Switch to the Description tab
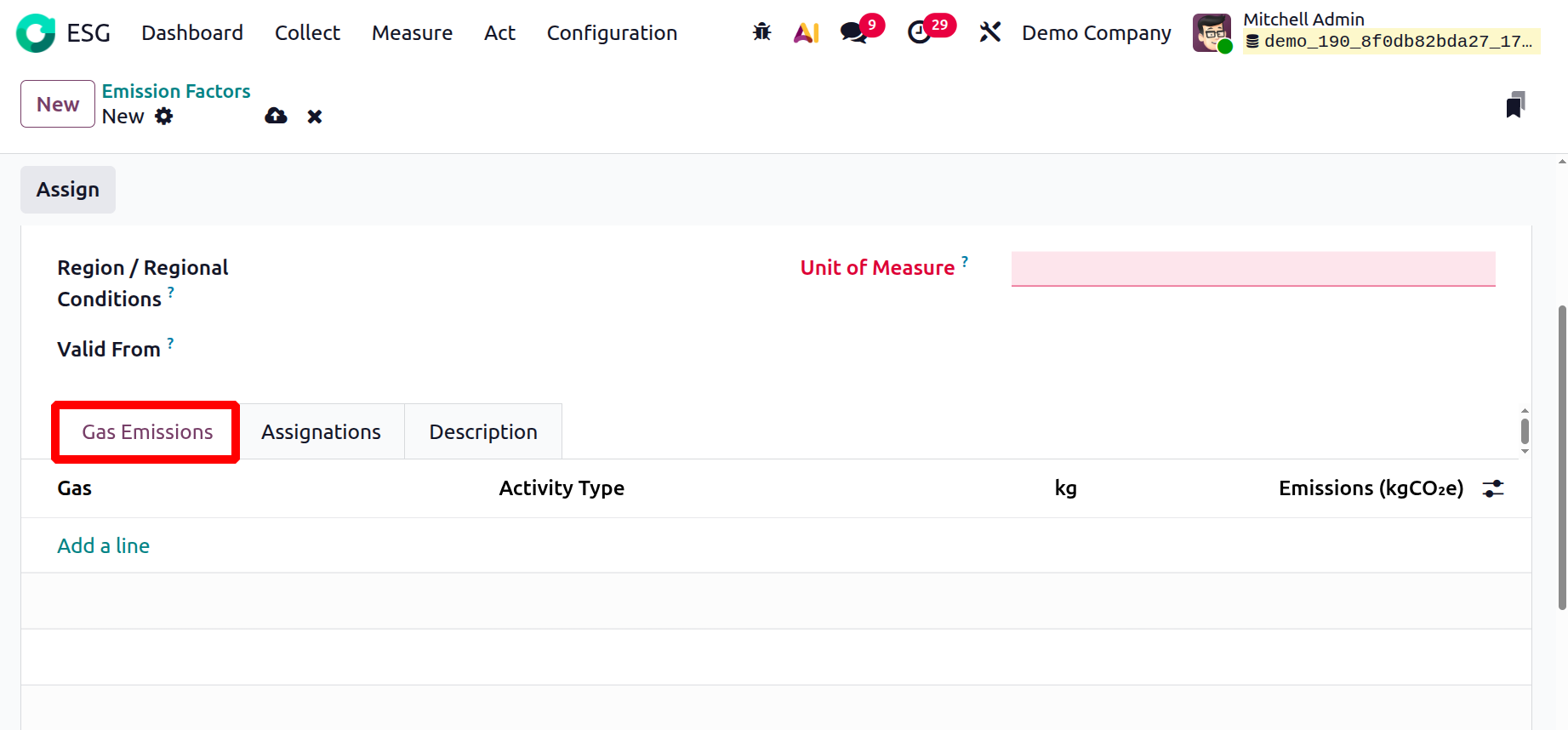The height and width of the screenshot is (730, 1568). click(x=483, y=432)
